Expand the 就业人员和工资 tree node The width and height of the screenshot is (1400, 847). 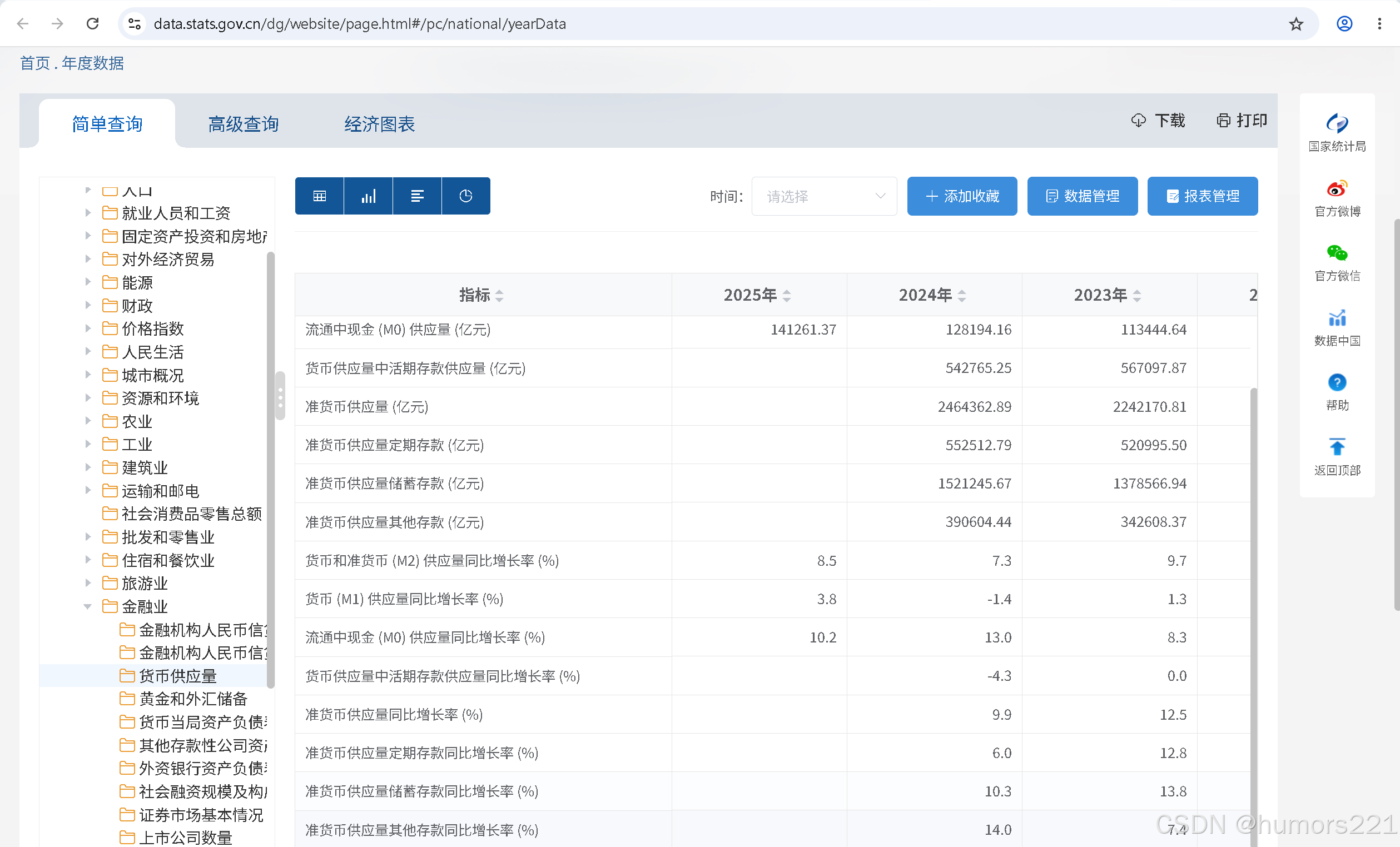88,213
